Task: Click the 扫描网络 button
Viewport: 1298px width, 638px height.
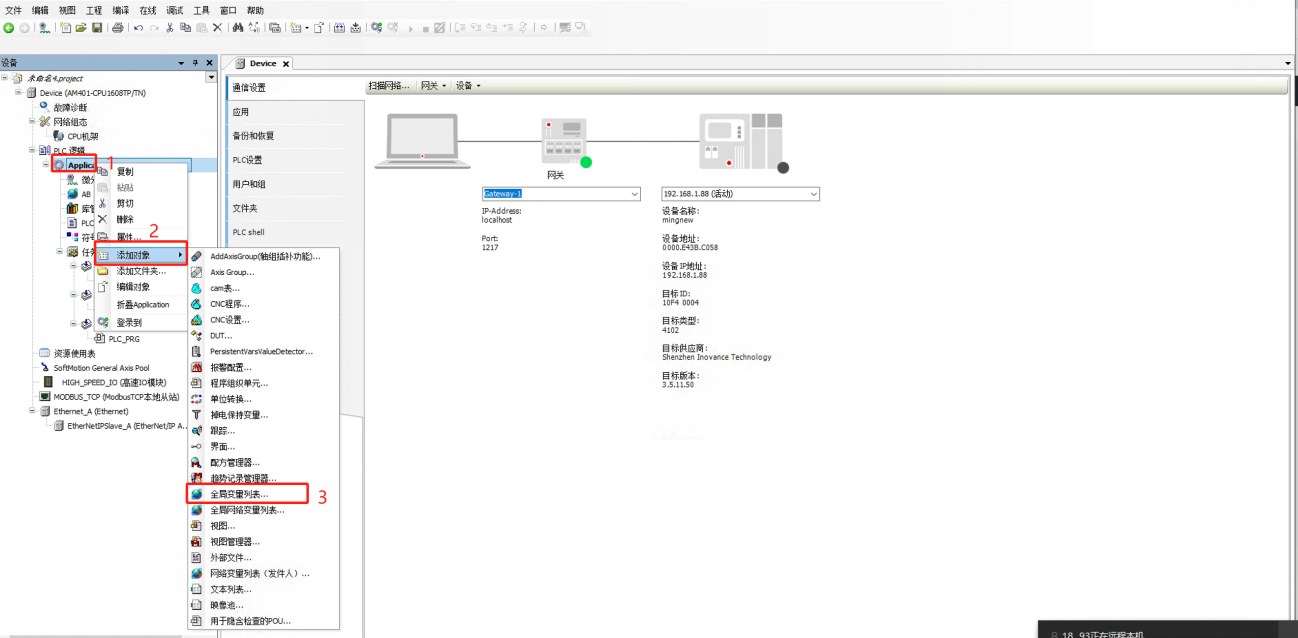Action: pos(388,86)
